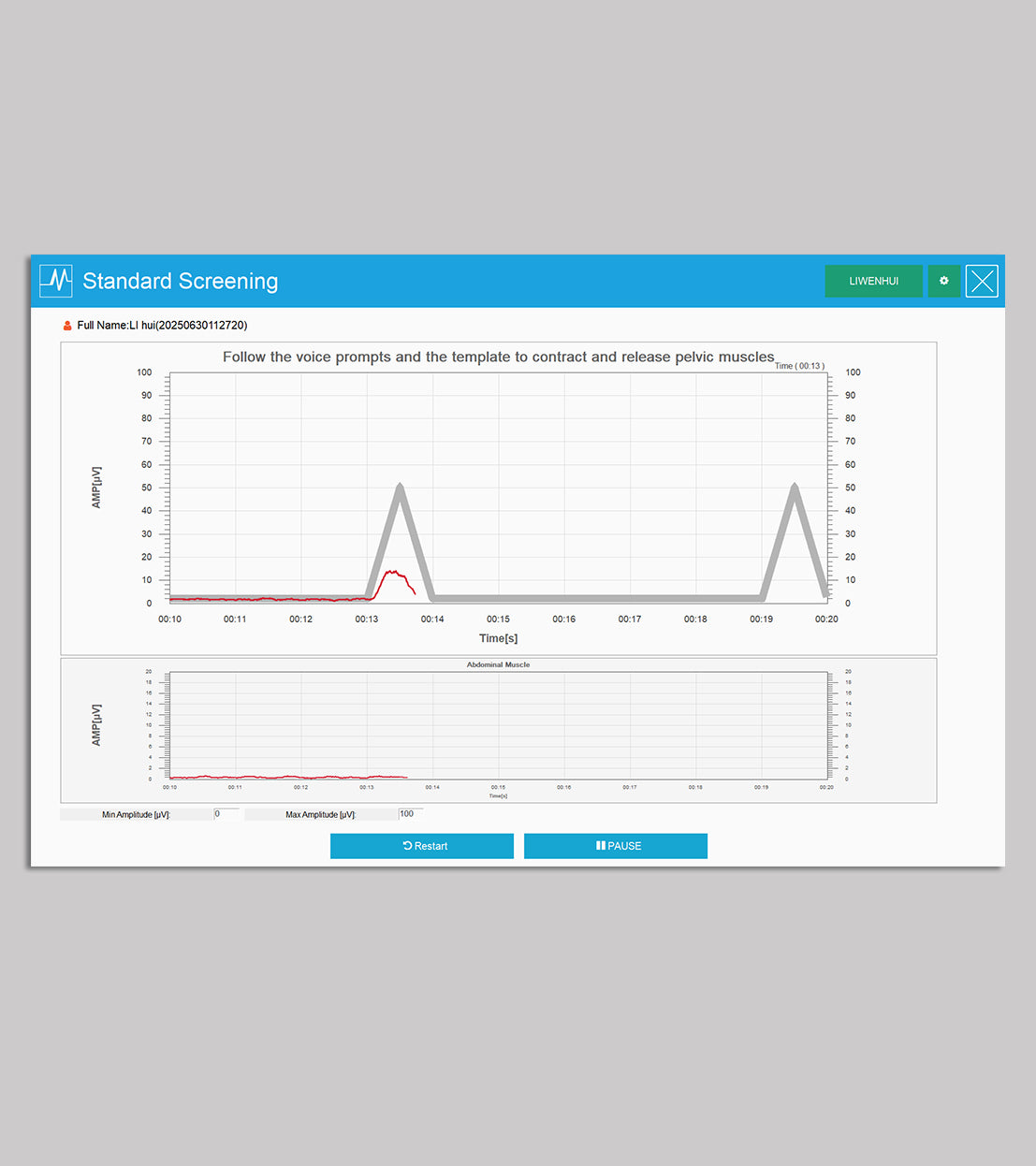Image resolution: width=1036 pixels, height=1166 pixels.
Task: Click the waveform logo beside Standard Screening
Action: 56,281
